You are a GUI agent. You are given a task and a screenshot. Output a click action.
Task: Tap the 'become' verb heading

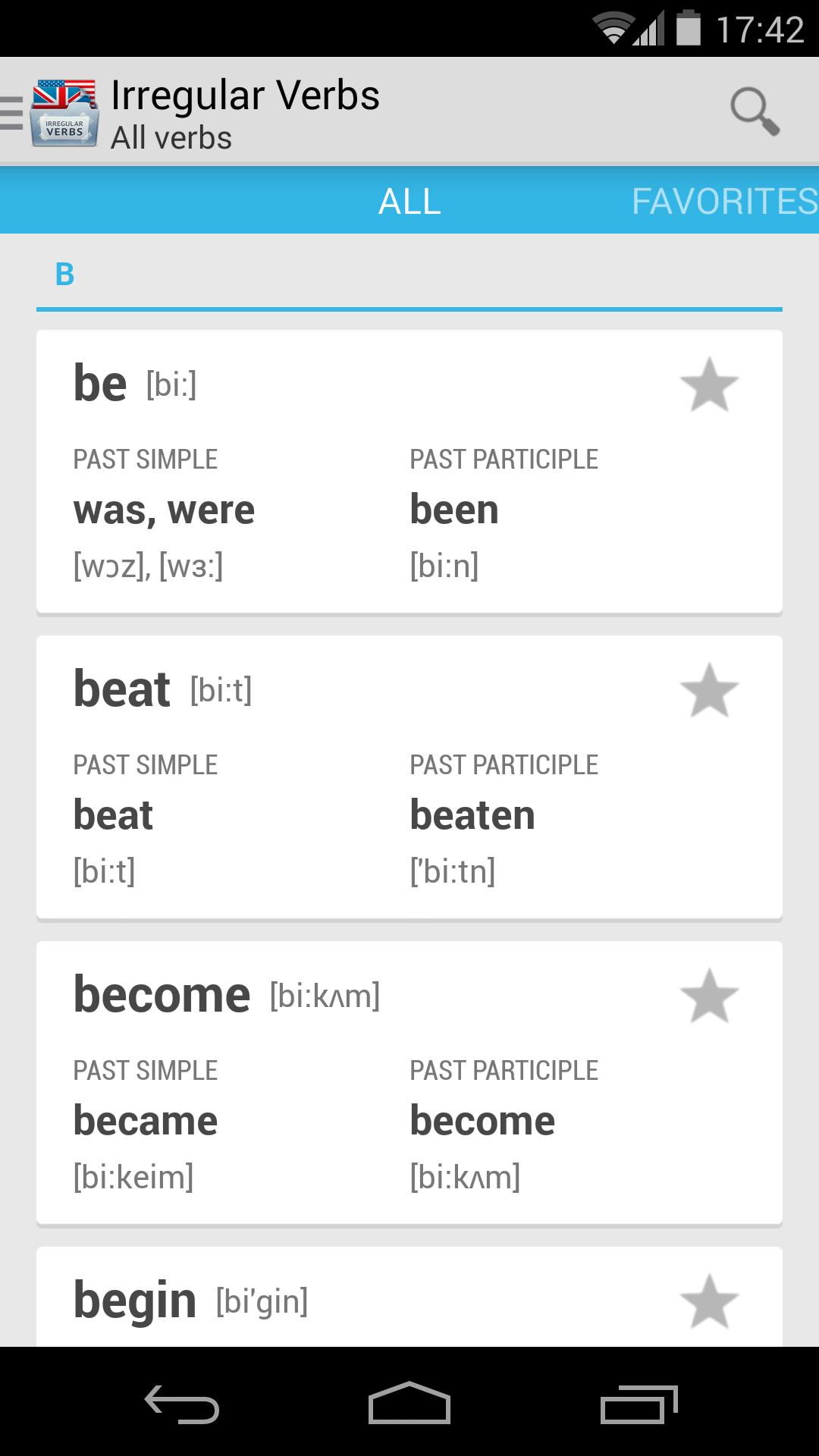click(x=162, y=995)
